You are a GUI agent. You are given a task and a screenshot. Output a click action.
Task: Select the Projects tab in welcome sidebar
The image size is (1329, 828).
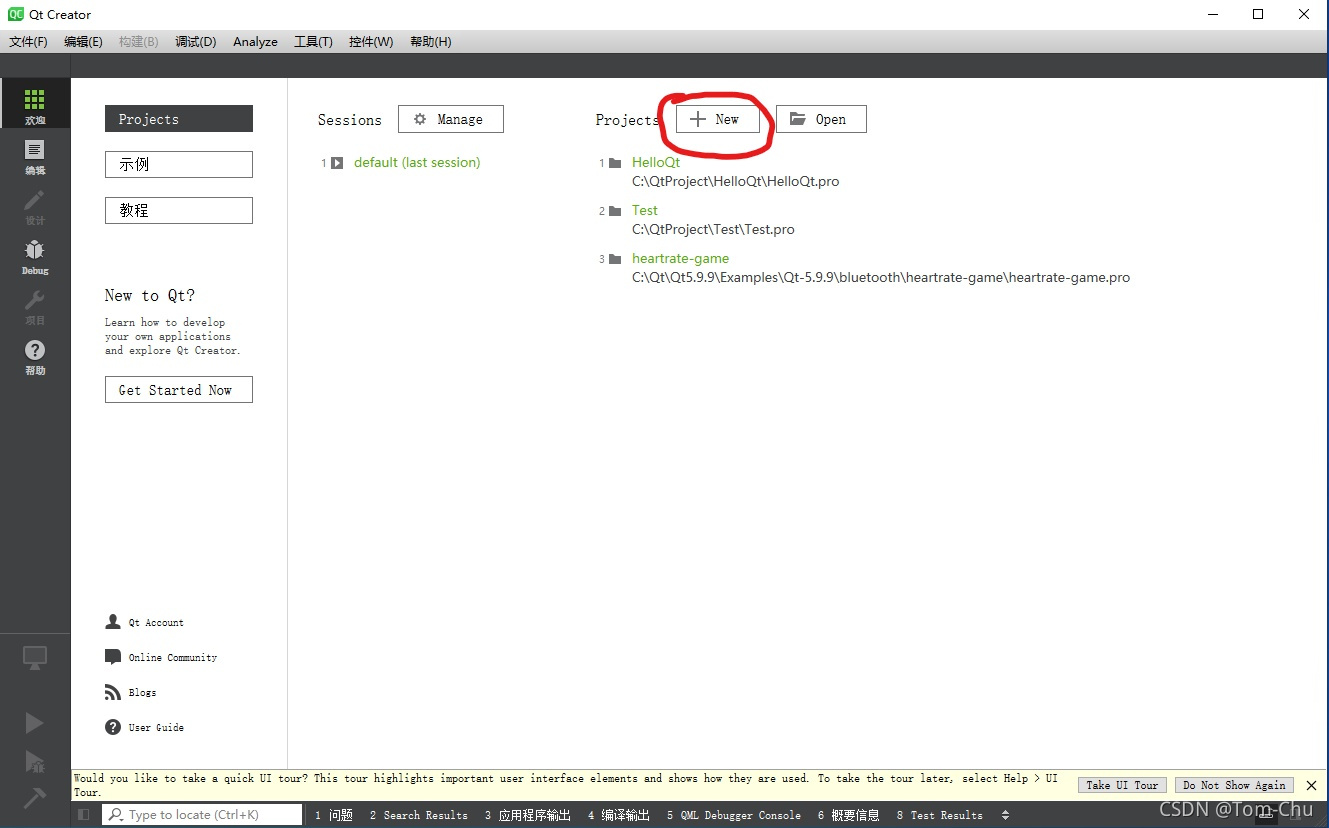(x=179, y=119)
